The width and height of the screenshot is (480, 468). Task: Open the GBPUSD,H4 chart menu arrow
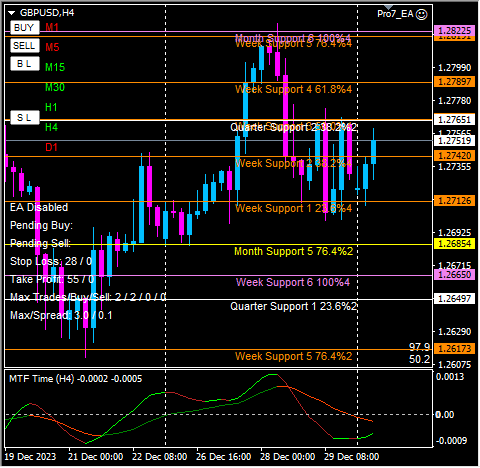click(x=12, y=13)
